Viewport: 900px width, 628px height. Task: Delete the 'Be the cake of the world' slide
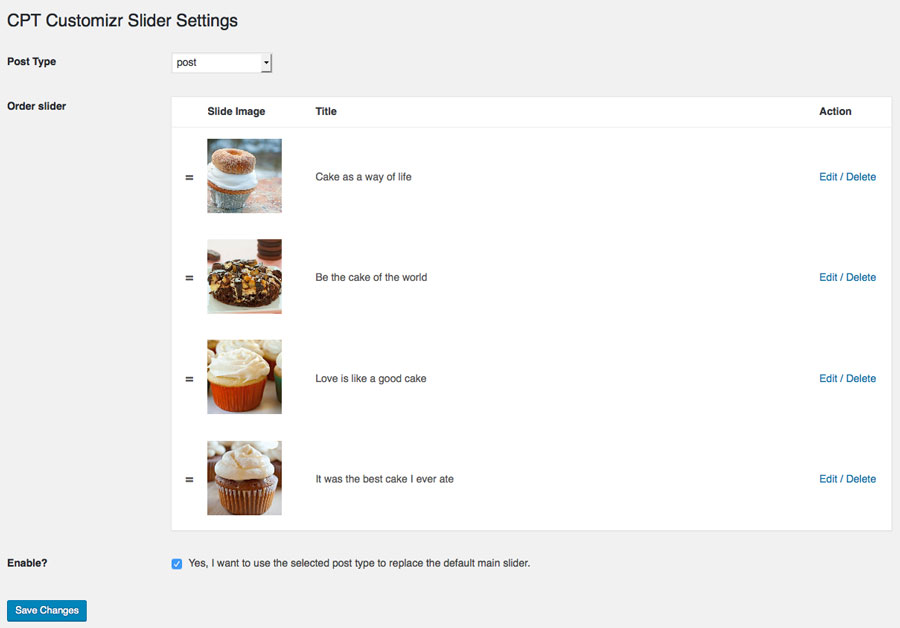tap(861, 277)
